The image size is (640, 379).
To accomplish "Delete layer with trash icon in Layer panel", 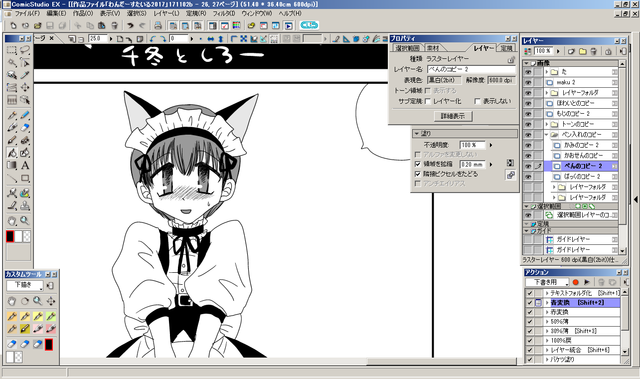I will pyautogui.click(x=594, y=51).
